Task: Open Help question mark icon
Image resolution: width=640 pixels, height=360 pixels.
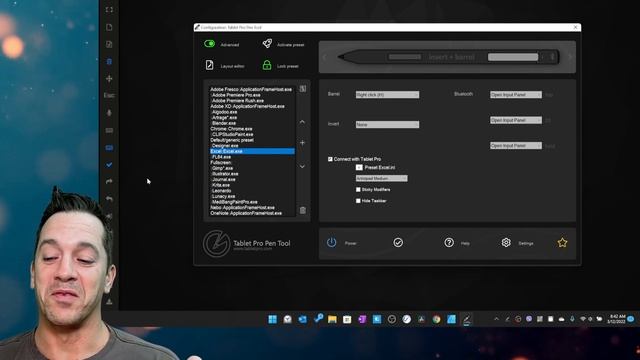Action: coord(449,242)
